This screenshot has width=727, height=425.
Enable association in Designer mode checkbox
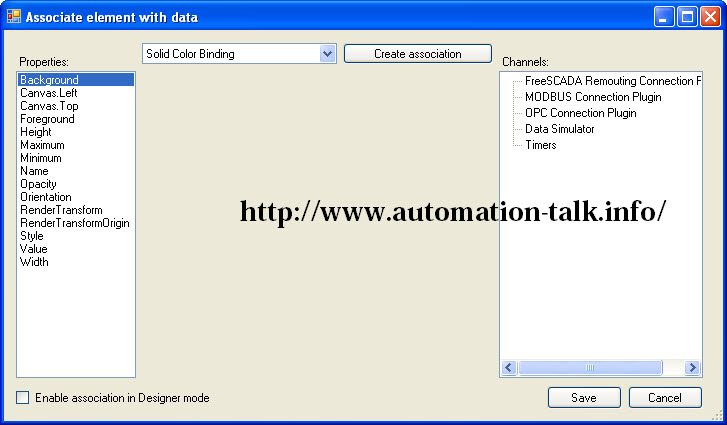pyautogui.click(x=22, y=398)
